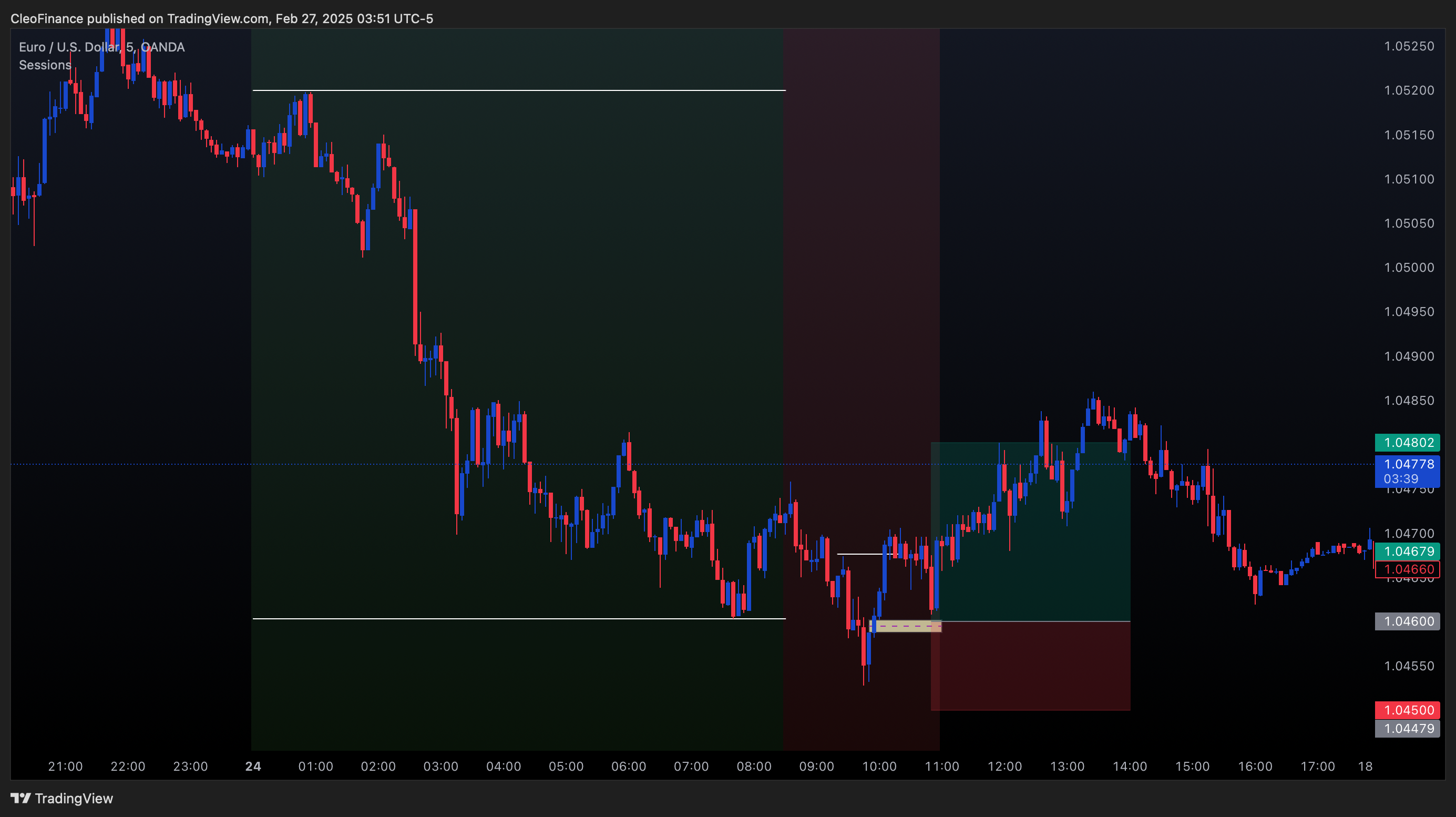Image resolution: width=1456 pixels, height=817 pixels.
Task: Click the 10:00 time axis label
Action: (879, 766)
